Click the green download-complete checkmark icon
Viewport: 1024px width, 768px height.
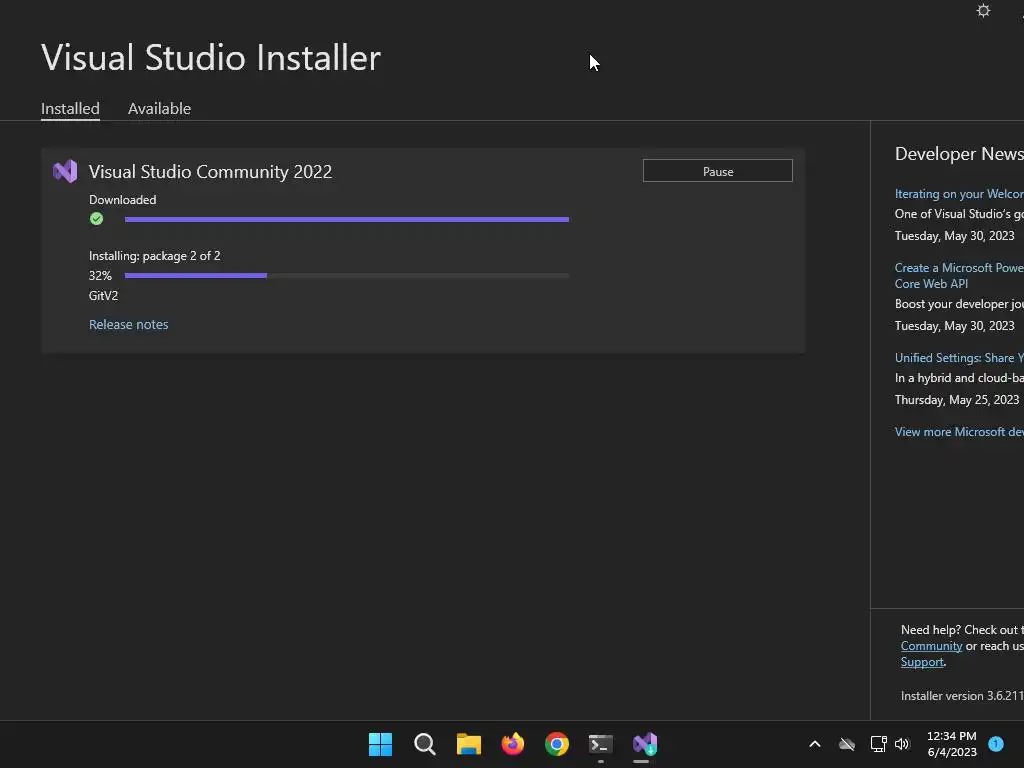point(97,219)
